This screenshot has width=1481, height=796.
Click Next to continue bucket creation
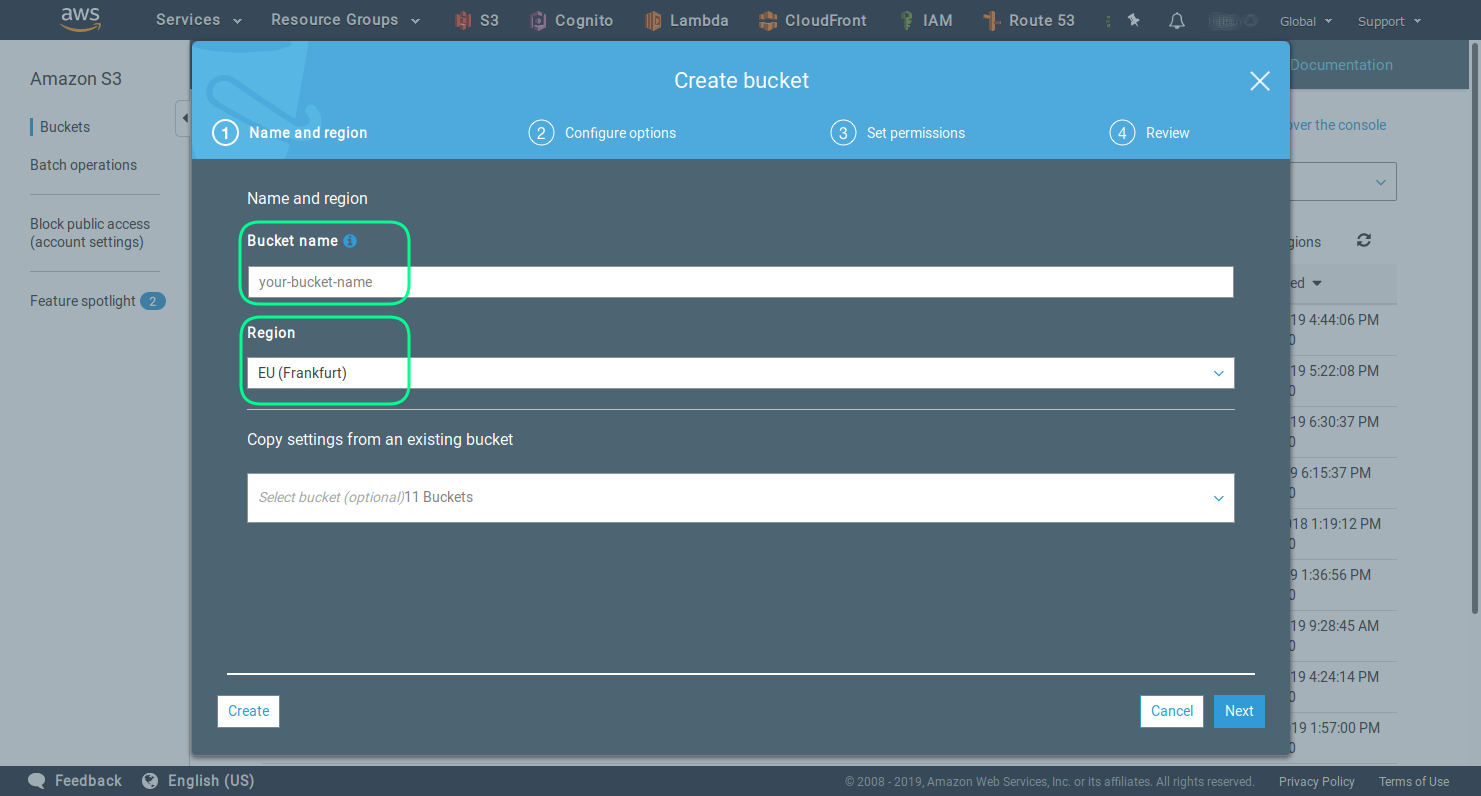coord(1239,711)
